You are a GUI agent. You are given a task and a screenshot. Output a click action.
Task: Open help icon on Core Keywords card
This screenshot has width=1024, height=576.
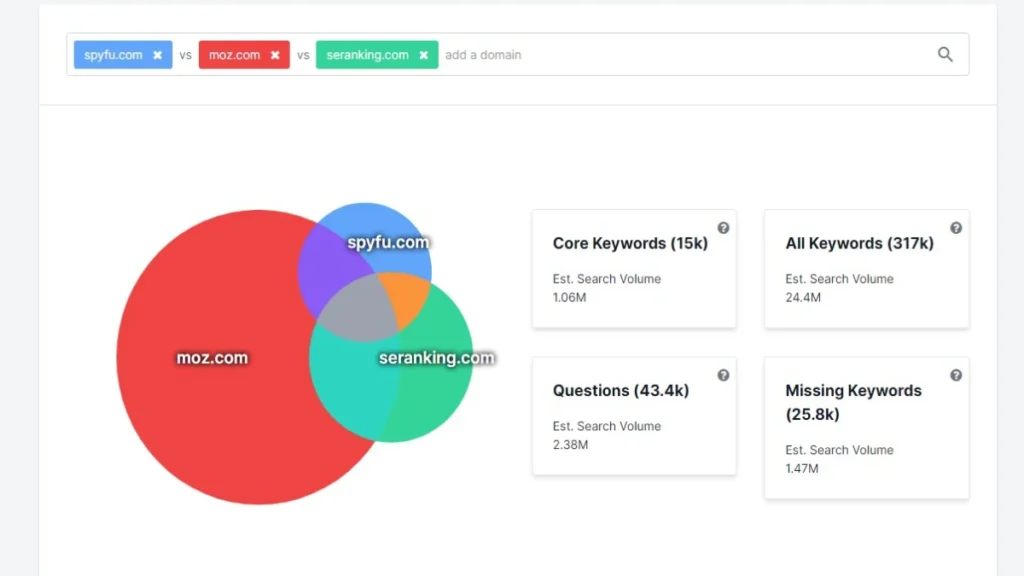(x=723, y=228)
